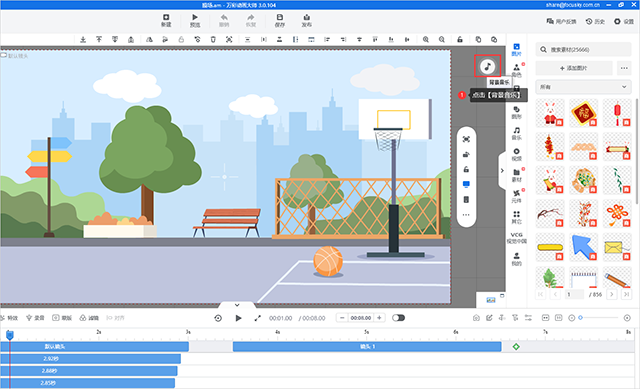Open the 音乐 music tab in sidebar
This screenshot has height=389, width=640.
click(516, 133)
